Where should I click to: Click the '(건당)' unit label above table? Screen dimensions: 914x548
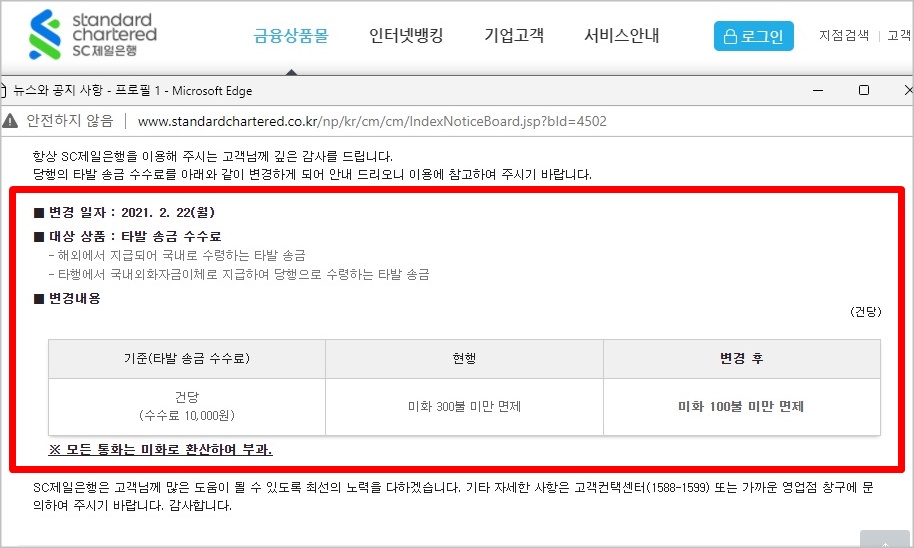click(866, 312)
